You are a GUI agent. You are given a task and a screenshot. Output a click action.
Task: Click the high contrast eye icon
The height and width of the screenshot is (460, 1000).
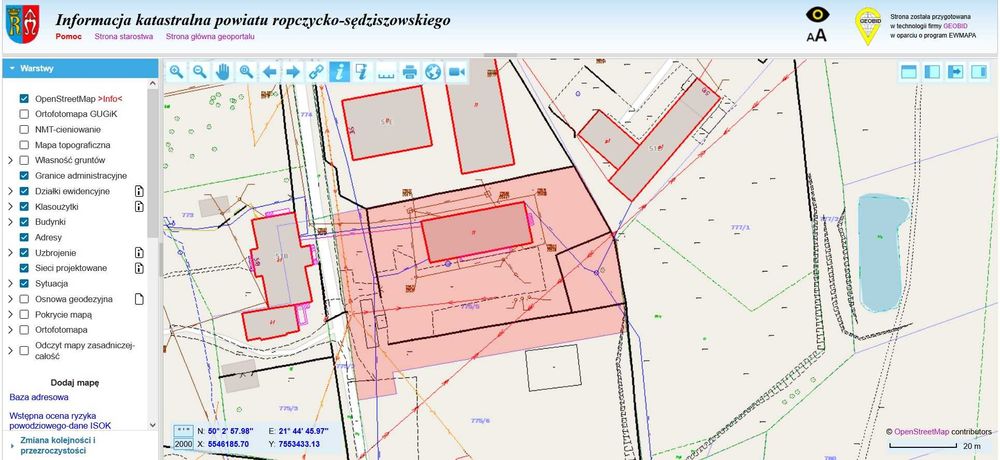tap(817, 15)
